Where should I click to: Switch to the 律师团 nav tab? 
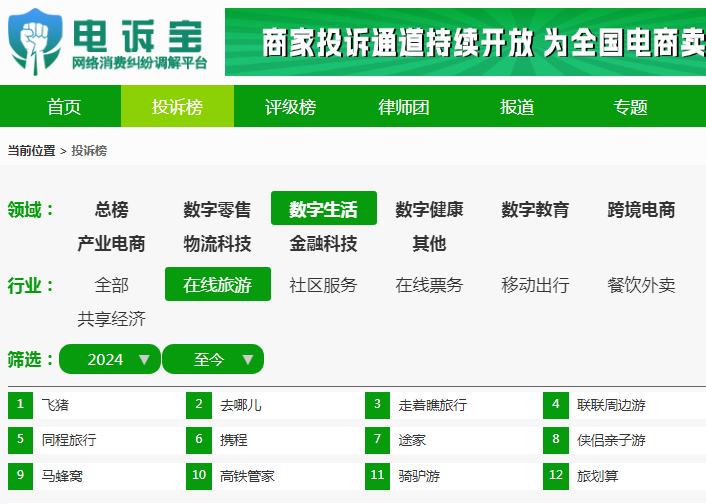[404, 106]
